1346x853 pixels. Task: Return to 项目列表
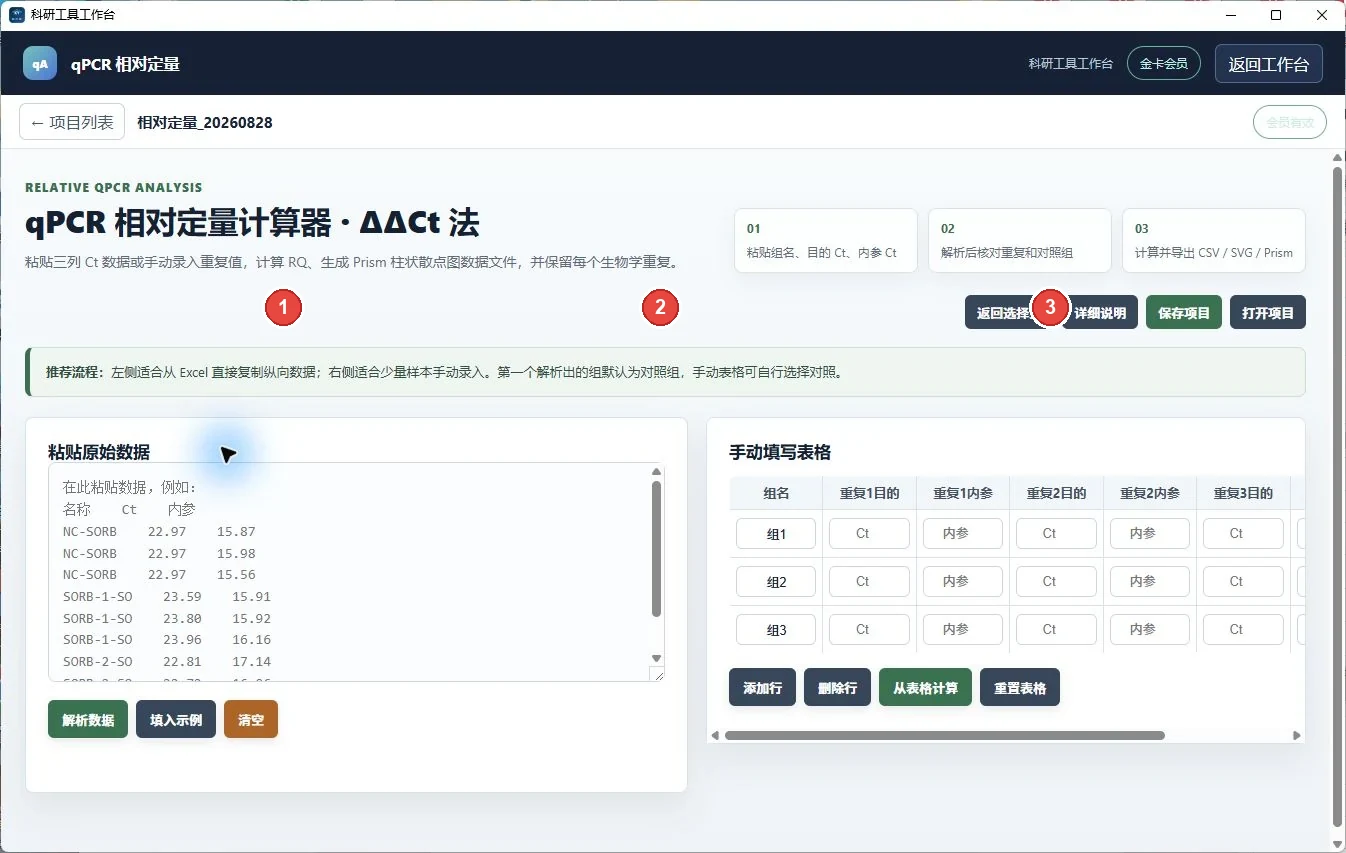(x=72, y=122)
